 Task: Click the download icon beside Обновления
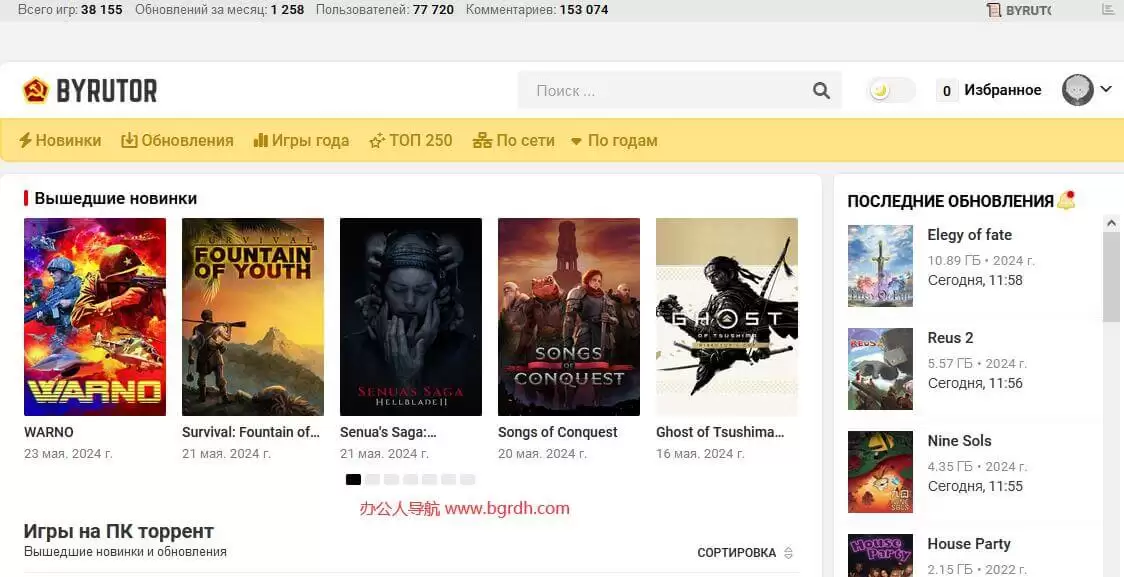(129, 140)
